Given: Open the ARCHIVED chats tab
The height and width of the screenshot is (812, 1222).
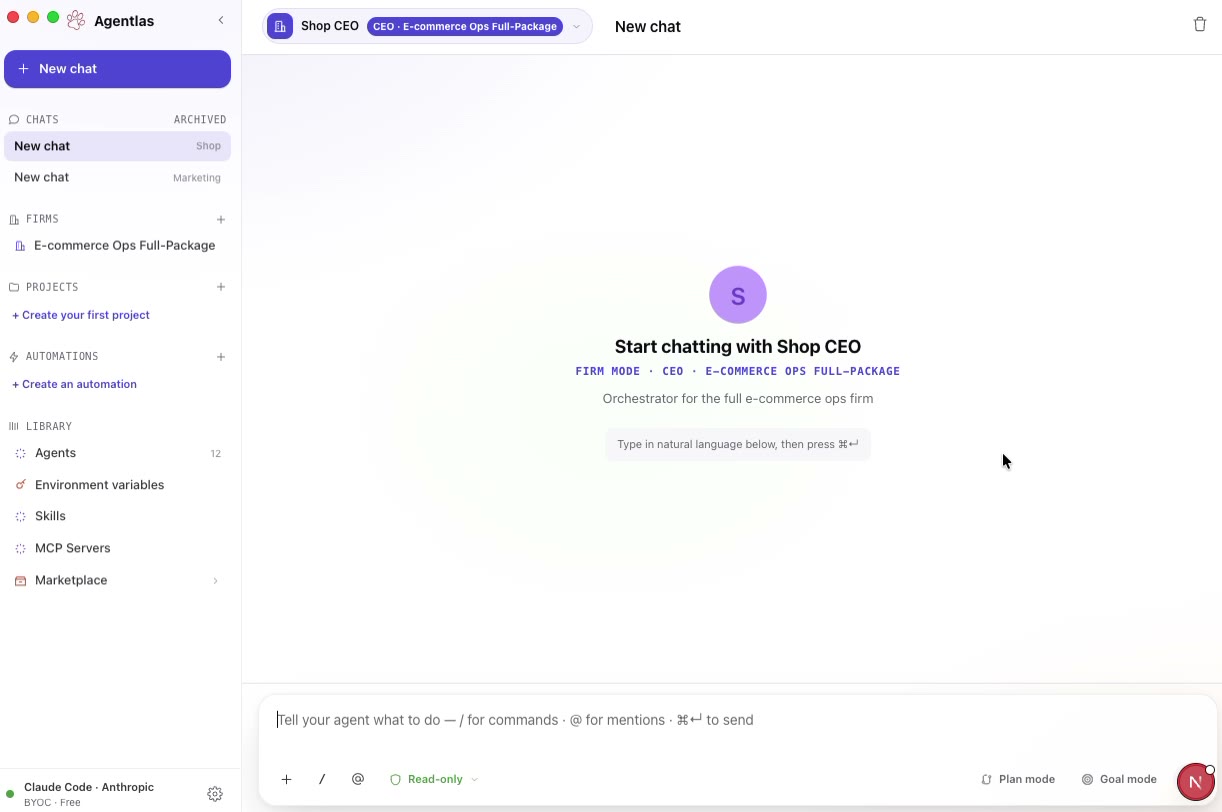Looking at the screenshot, I should (x=200, y=119).
